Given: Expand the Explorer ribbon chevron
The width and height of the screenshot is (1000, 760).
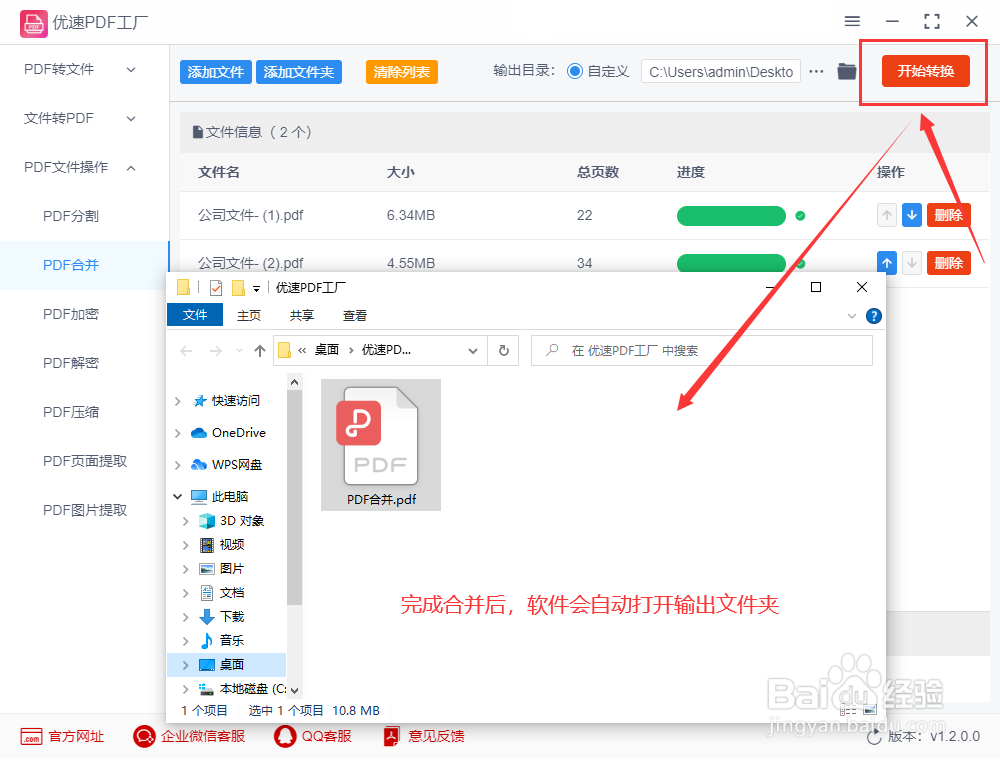Looking at the screenshot, I should (852, 316).
